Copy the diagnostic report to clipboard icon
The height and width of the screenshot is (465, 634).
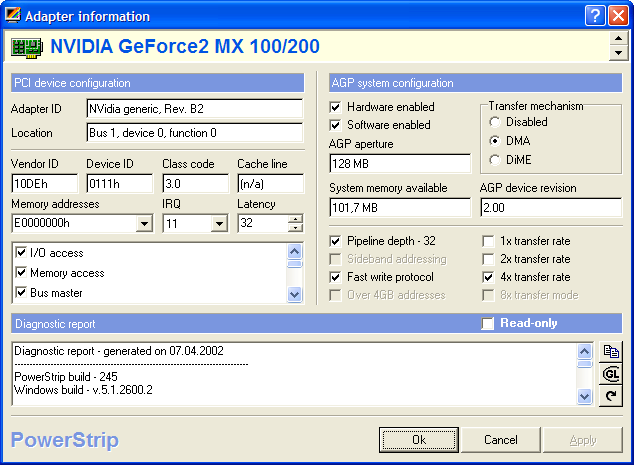pos(611,351)
